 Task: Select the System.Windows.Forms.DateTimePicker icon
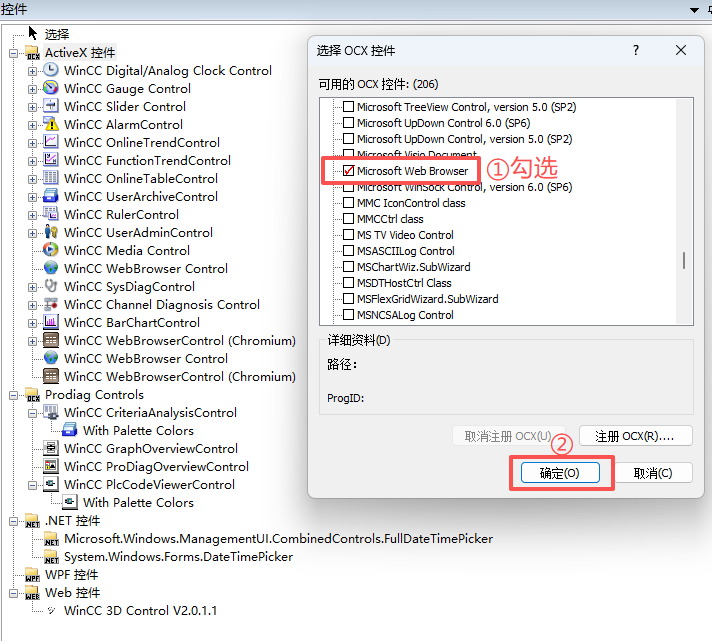coord(51,557)
